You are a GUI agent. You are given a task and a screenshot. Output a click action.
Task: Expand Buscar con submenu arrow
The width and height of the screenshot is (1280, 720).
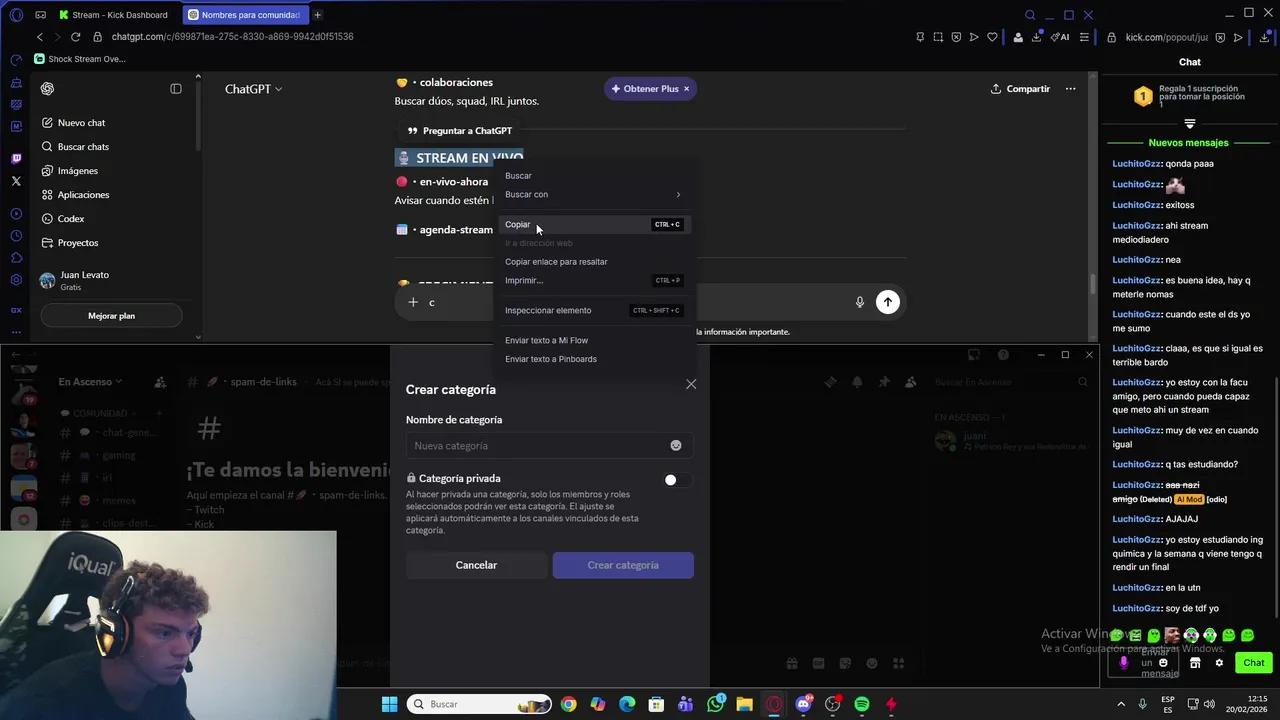(x=678, y=195)
